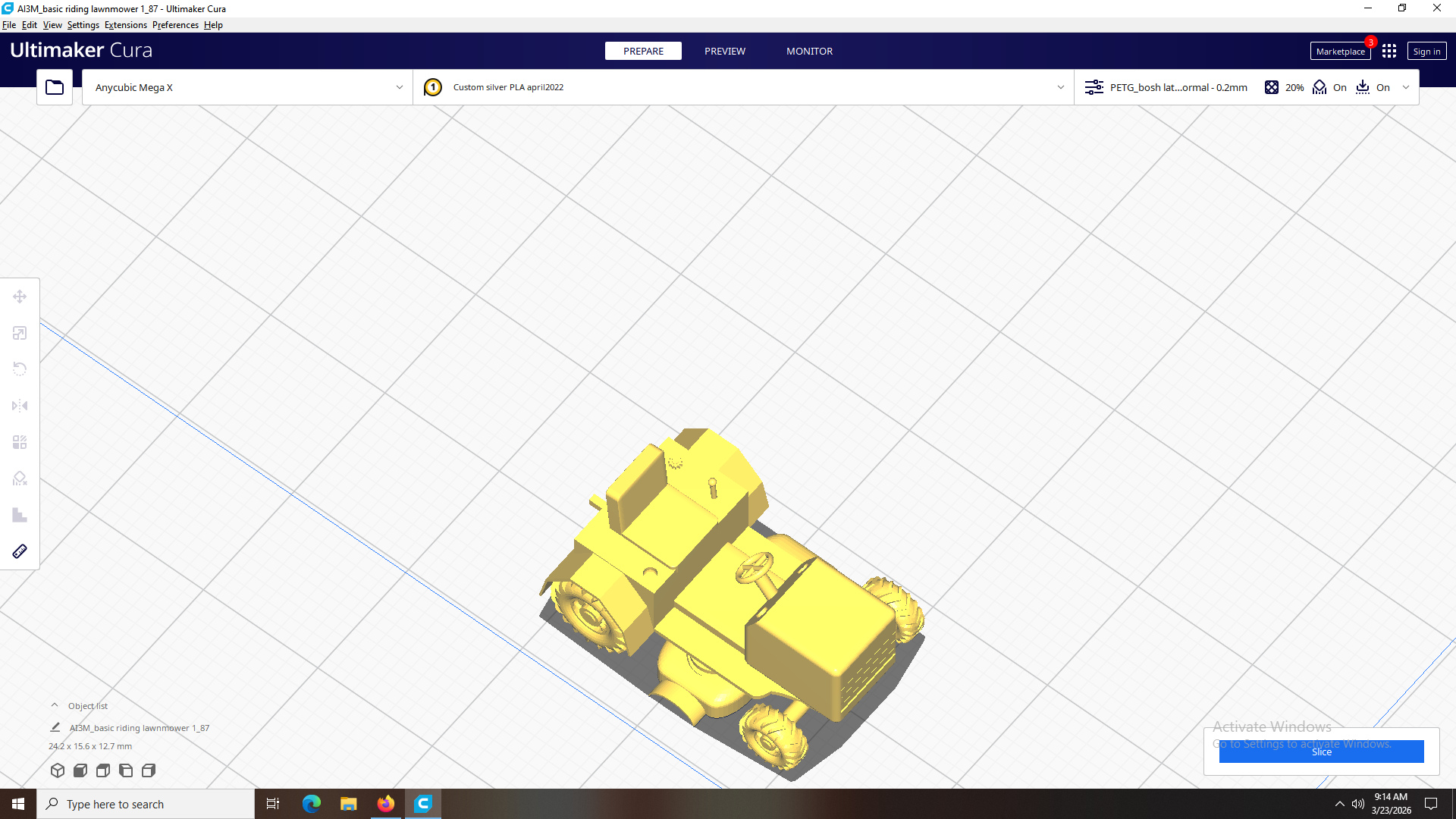The height and width of the screenshot is (819, 1456).
Task: Open the Marketplace
Action: [x=1340, y=51]
